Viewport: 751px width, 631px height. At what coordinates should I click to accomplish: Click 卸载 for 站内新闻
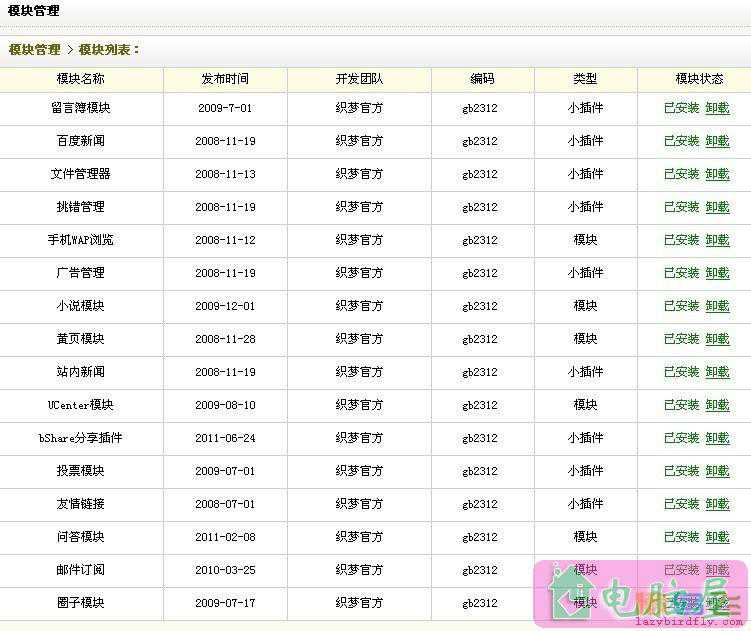click(x=717, y=372)
